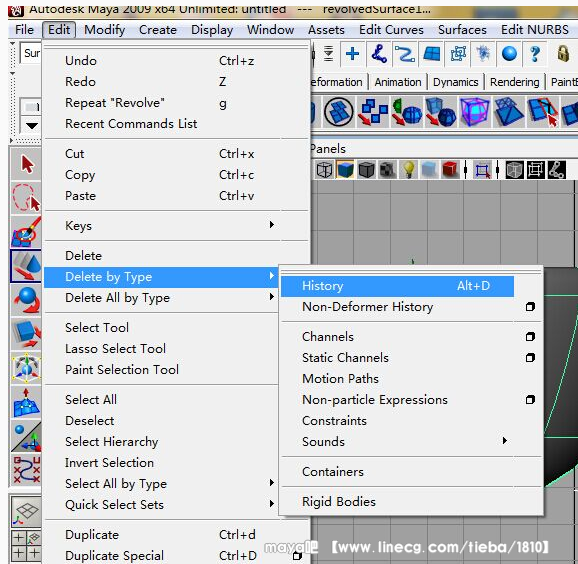Open the Surfaces menu

pyautogui.click(x=462, y=29)
